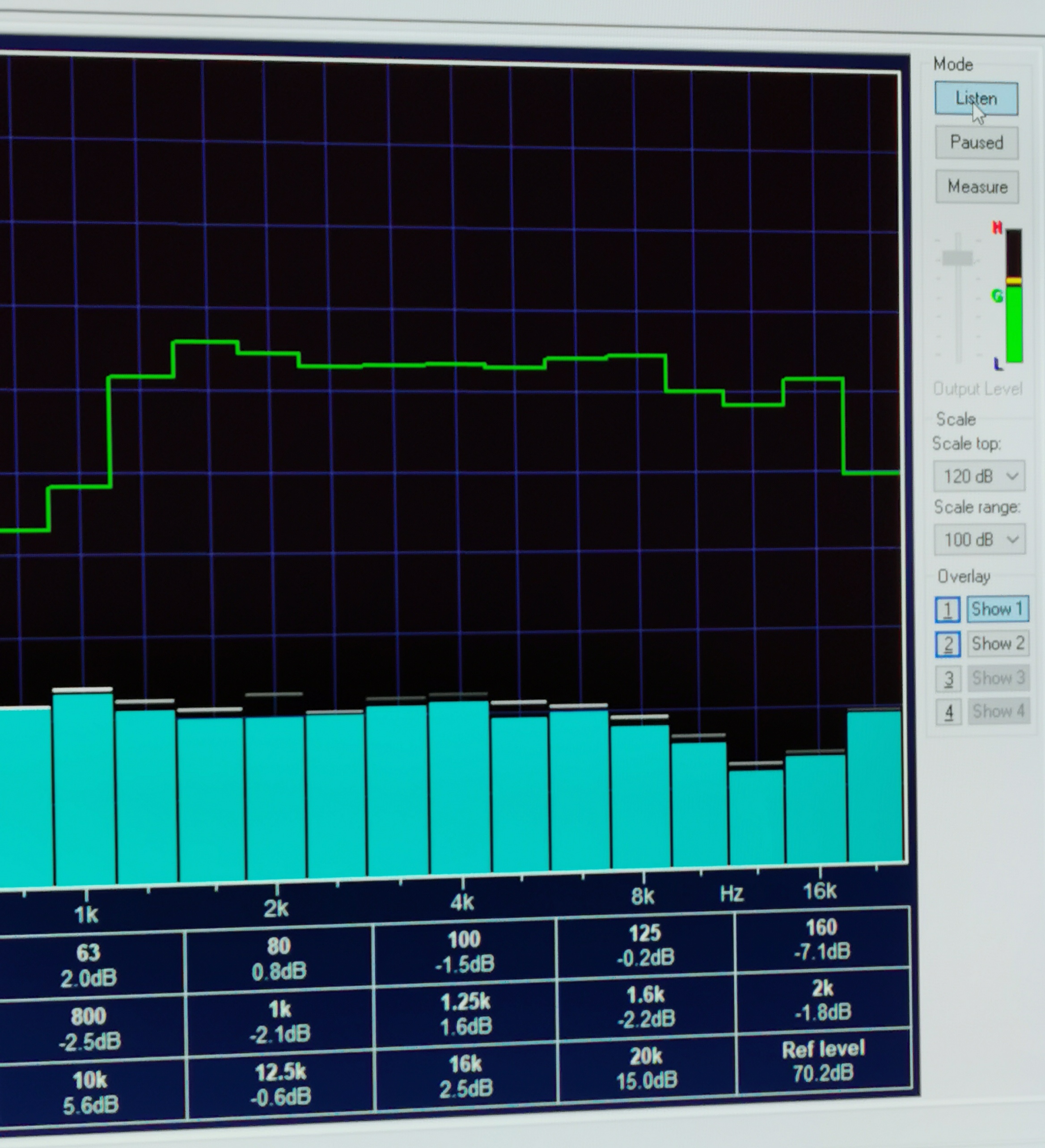
Task: Toggle the Show 1 overlay
Action: [997, 609]
